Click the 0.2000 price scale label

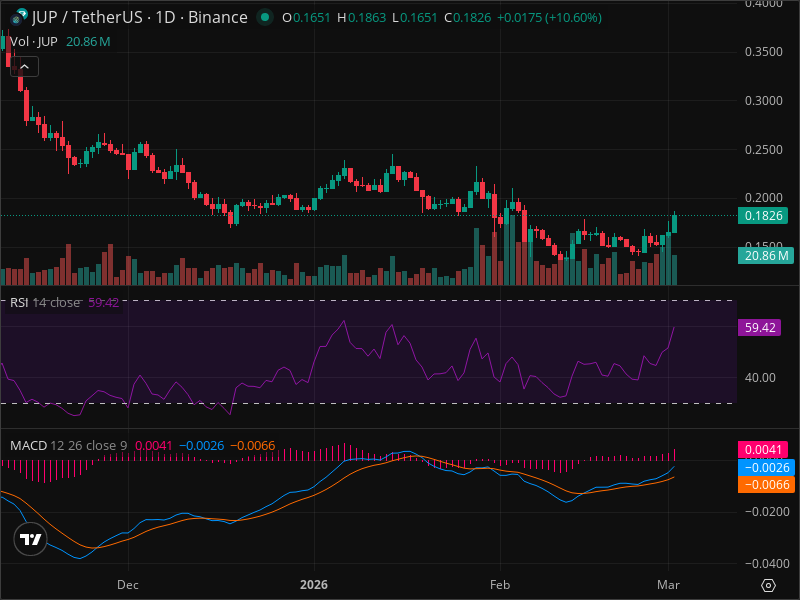[764, 198]
